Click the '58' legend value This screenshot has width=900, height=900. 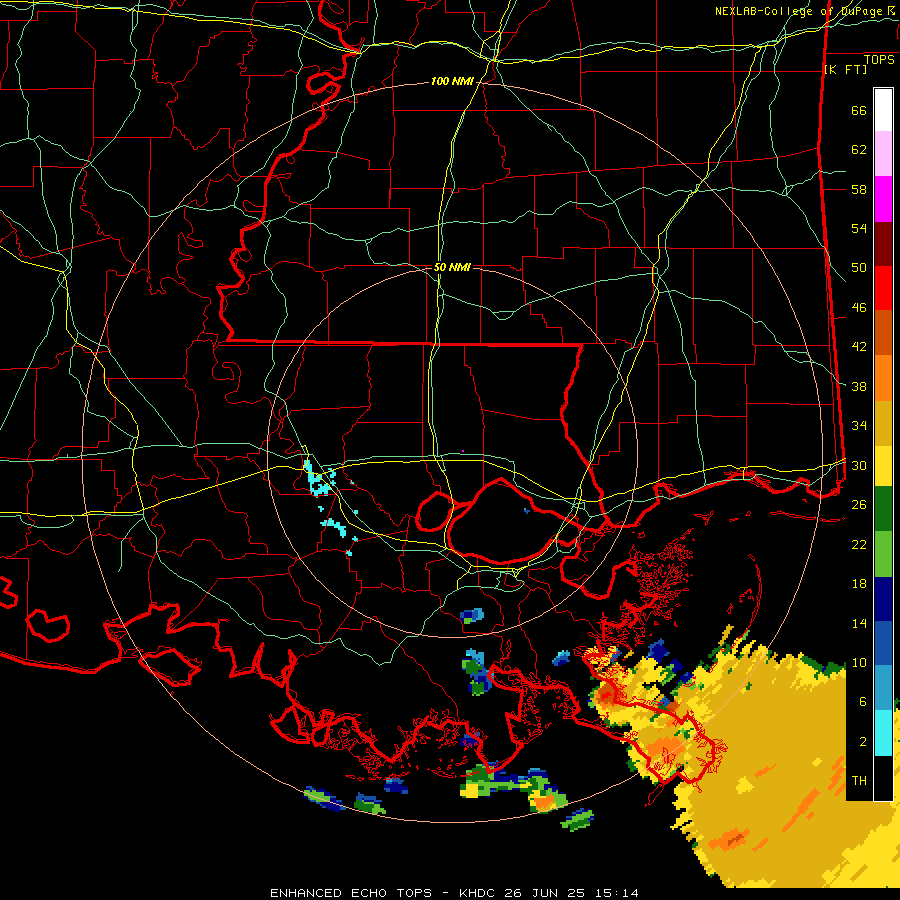tap(859, 189)
